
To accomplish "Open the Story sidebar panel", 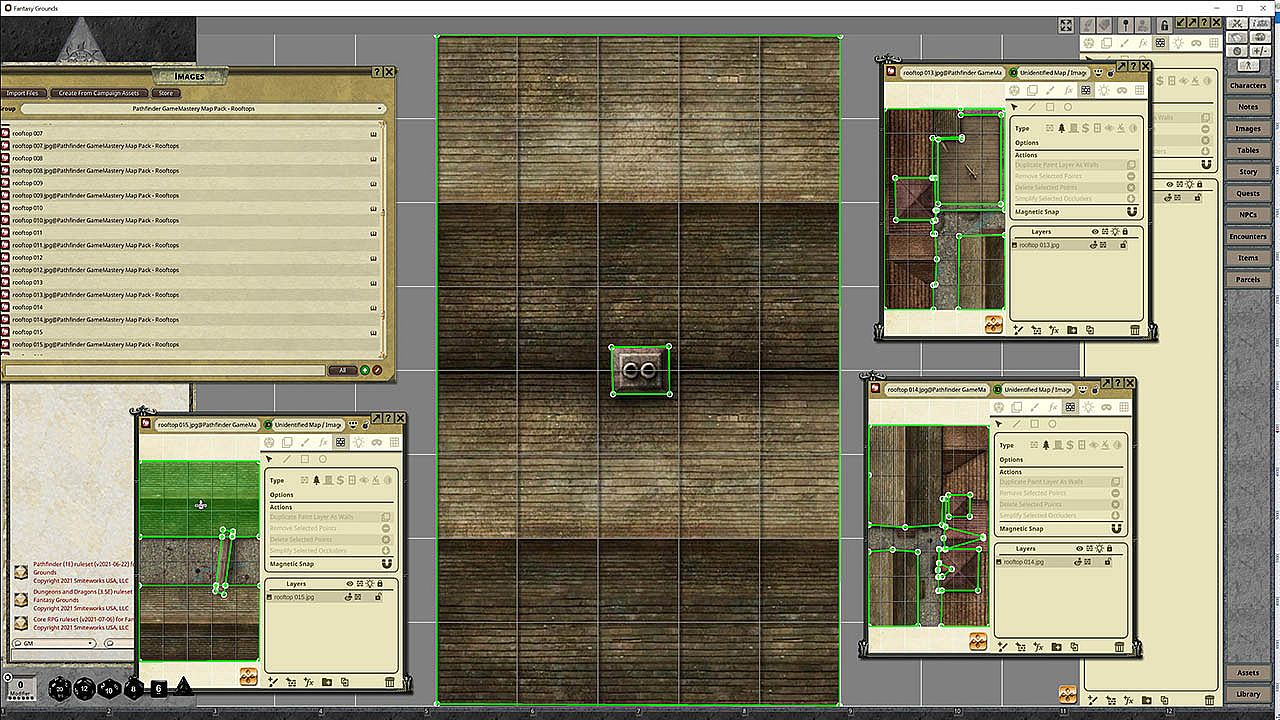I will click(x=1247, y=172).
